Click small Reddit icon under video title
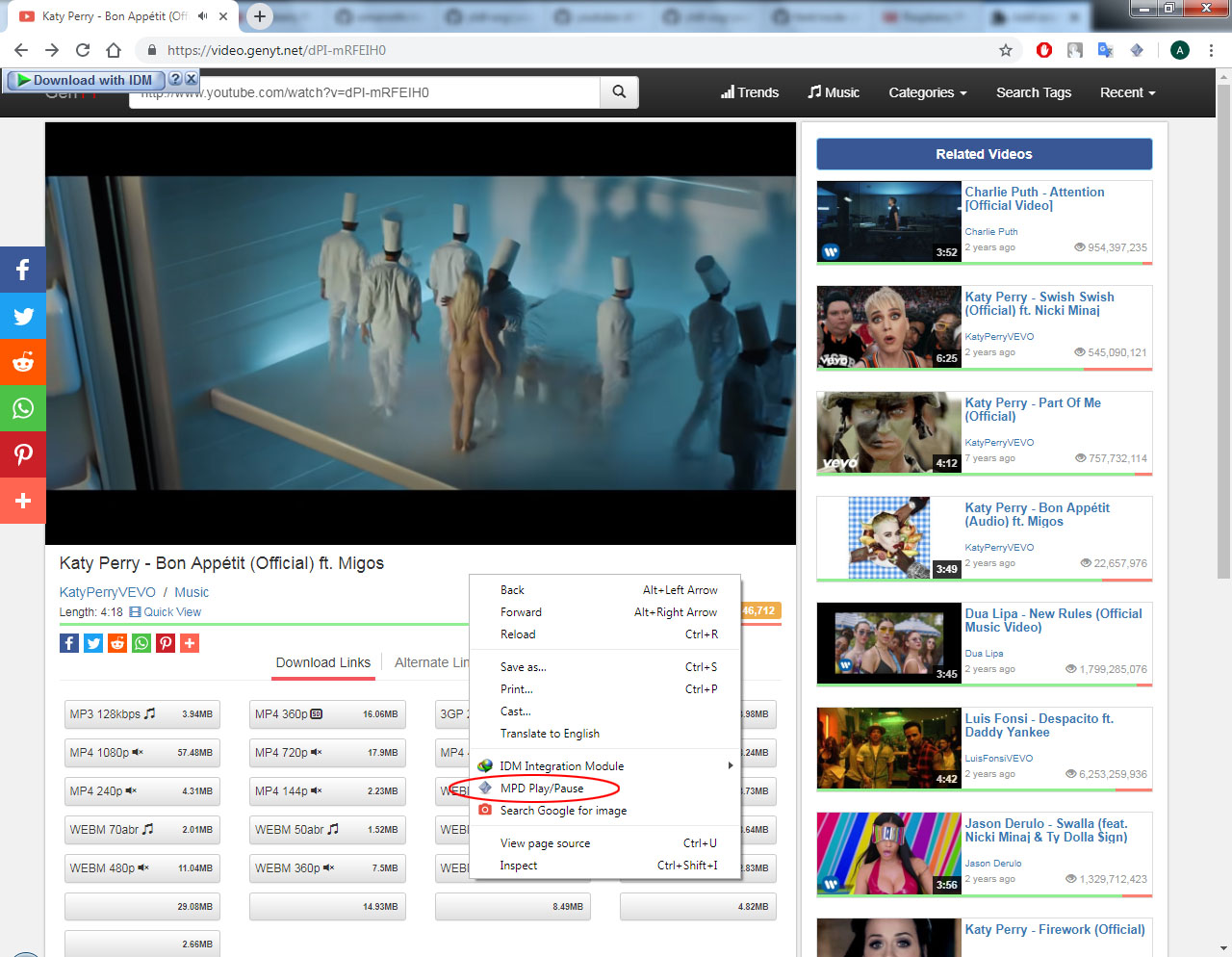The width and height of the screenshot is (1232, 957). pos(117,643)
